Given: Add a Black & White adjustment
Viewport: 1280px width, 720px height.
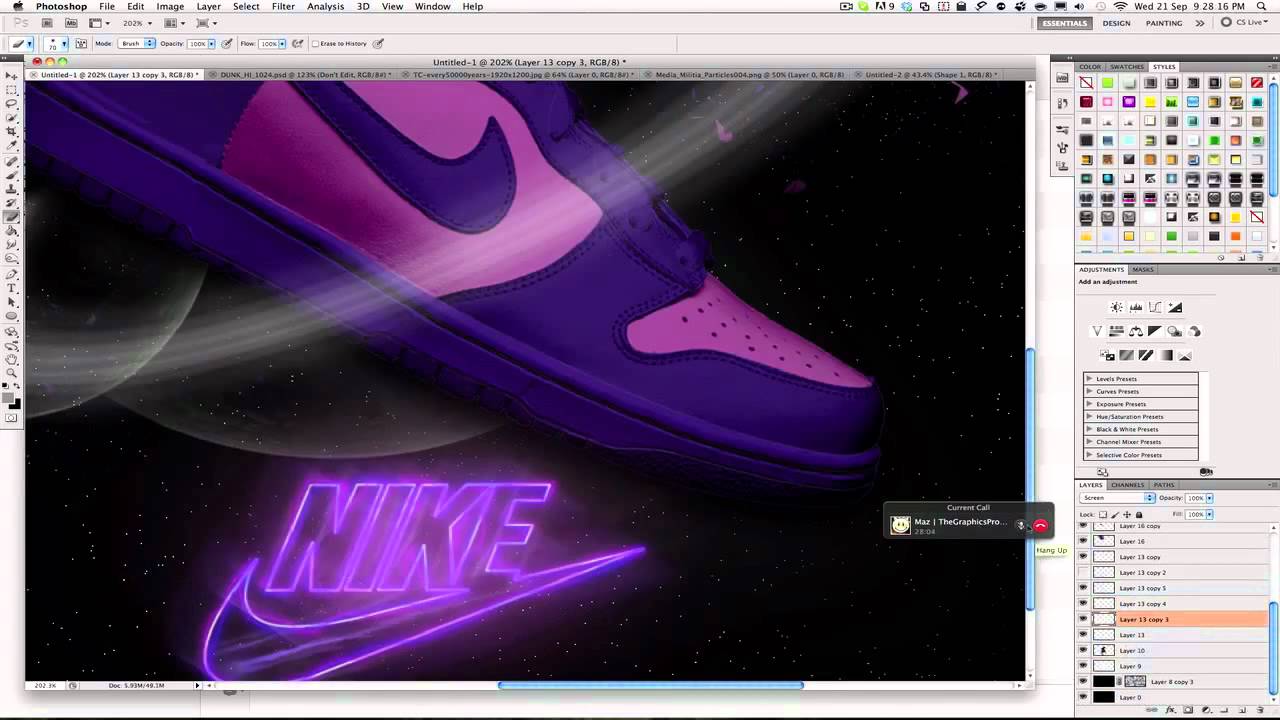Looking at the screenshot, I should point(1155,331).
